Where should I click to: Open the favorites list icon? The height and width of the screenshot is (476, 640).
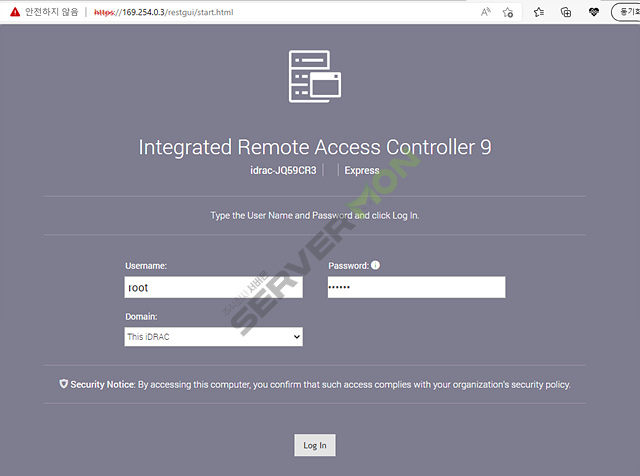[539, 12]
